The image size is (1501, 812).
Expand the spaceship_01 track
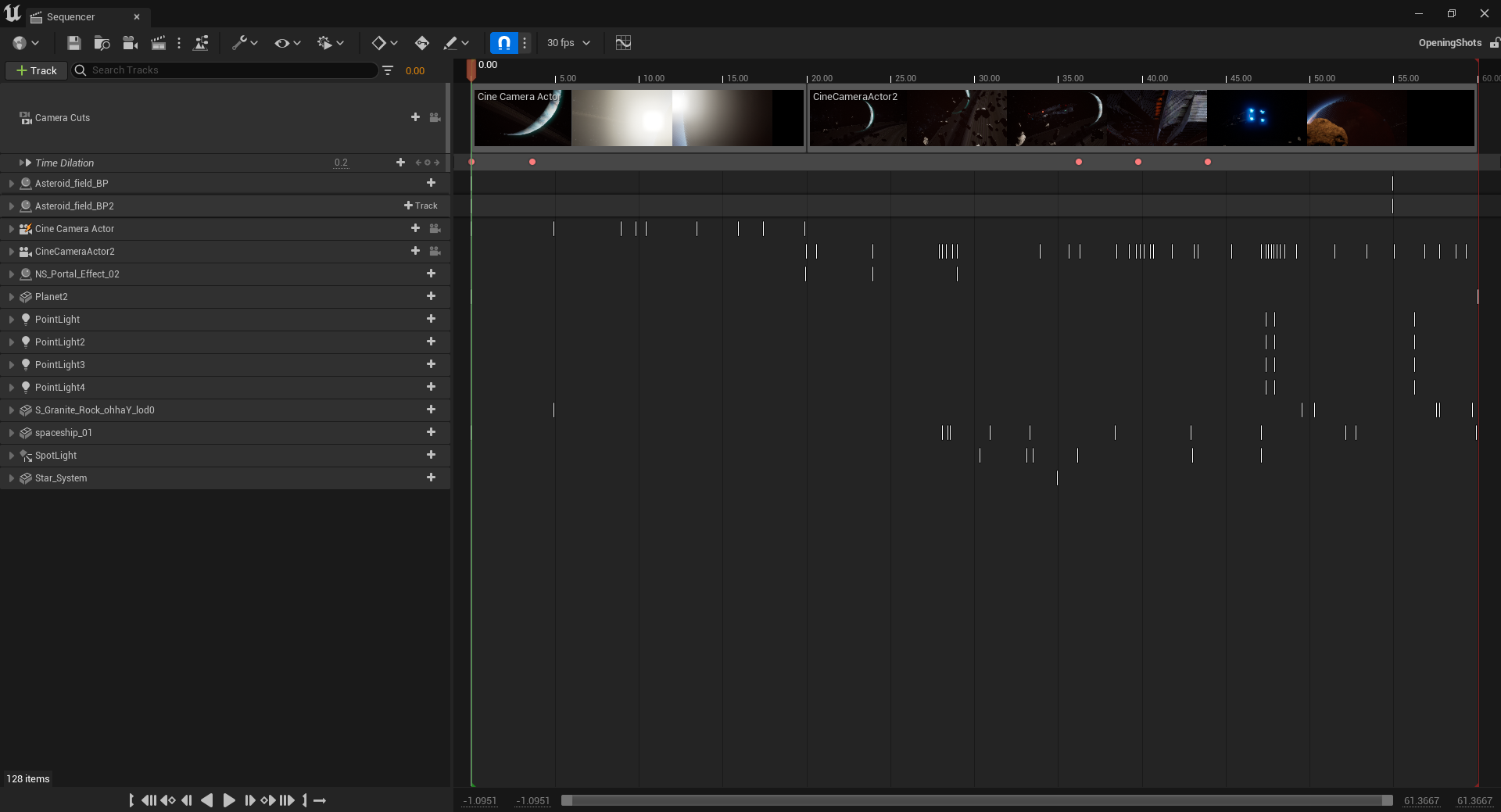pyautogui.click(x=12, y=433)
